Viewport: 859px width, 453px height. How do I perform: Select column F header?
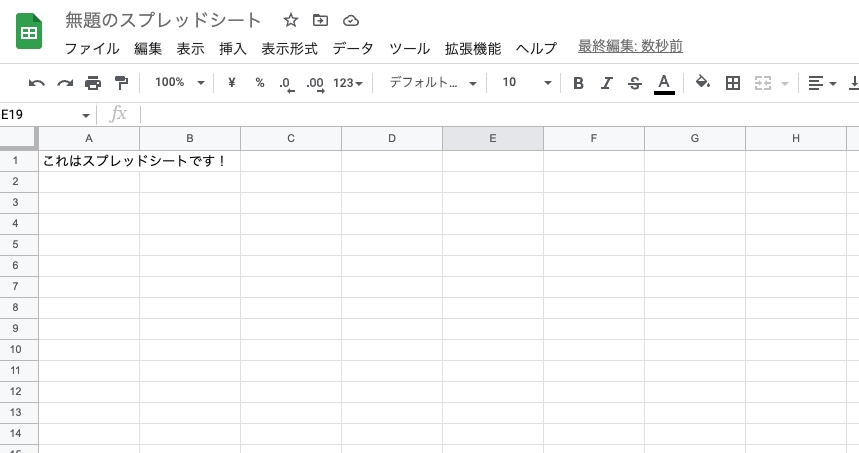(594, 139)
